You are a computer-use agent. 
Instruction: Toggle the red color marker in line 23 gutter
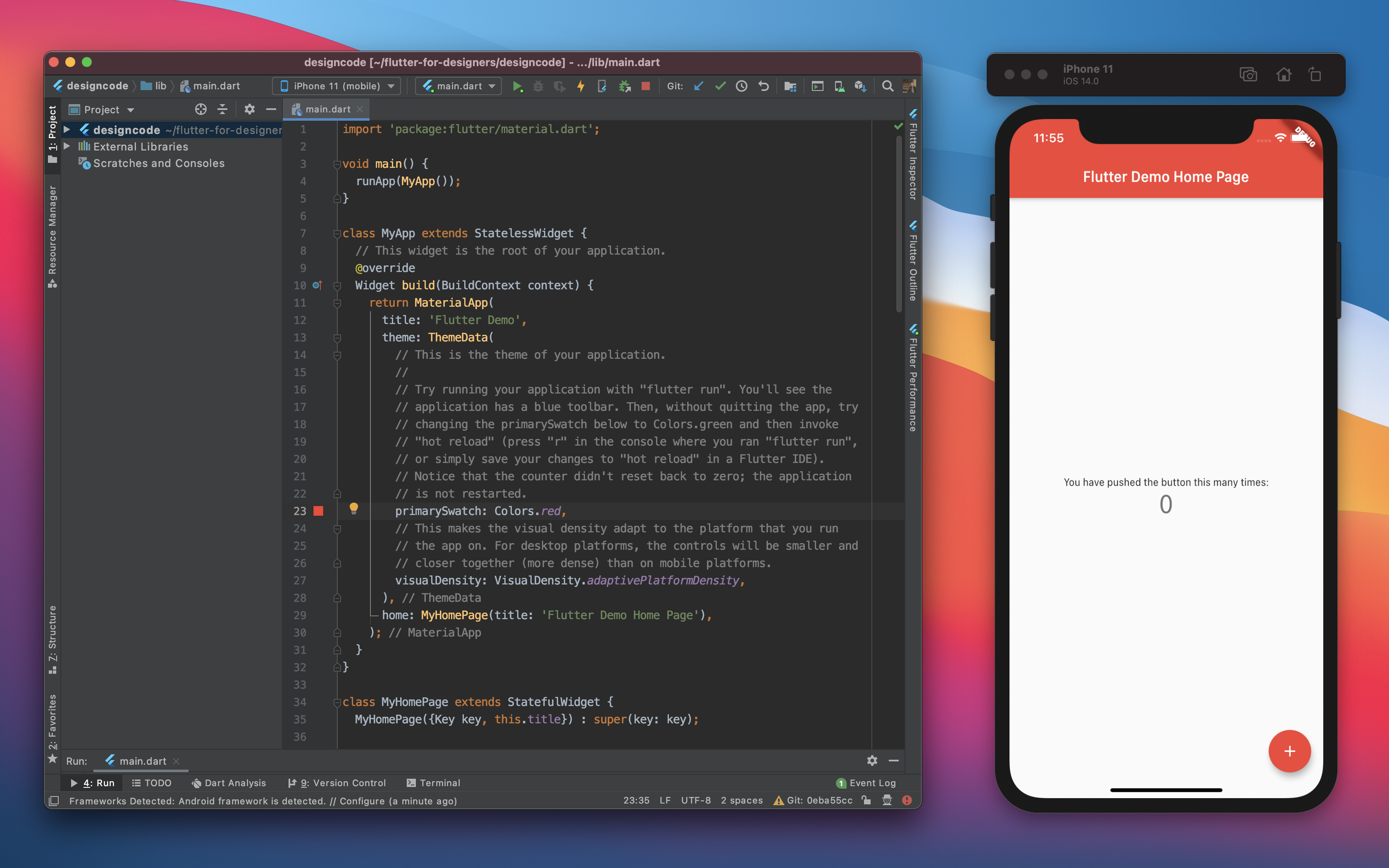pyautogui.click(x=319, y=511)
